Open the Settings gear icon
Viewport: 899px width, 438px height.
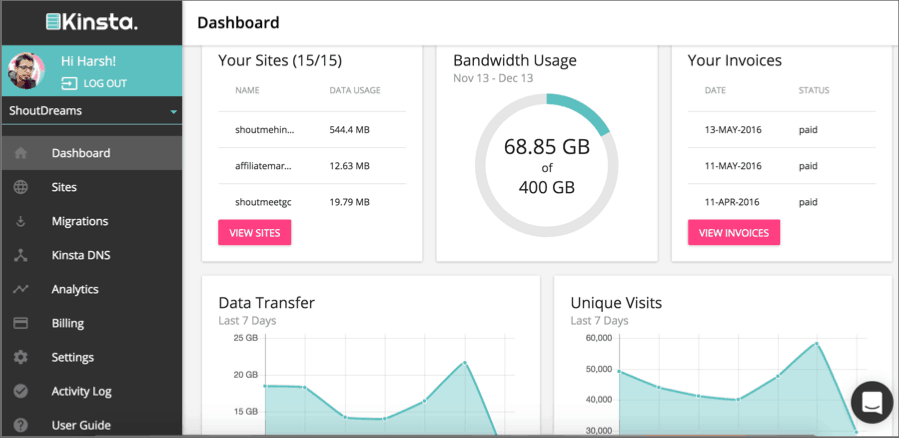(x=21, y=357)
